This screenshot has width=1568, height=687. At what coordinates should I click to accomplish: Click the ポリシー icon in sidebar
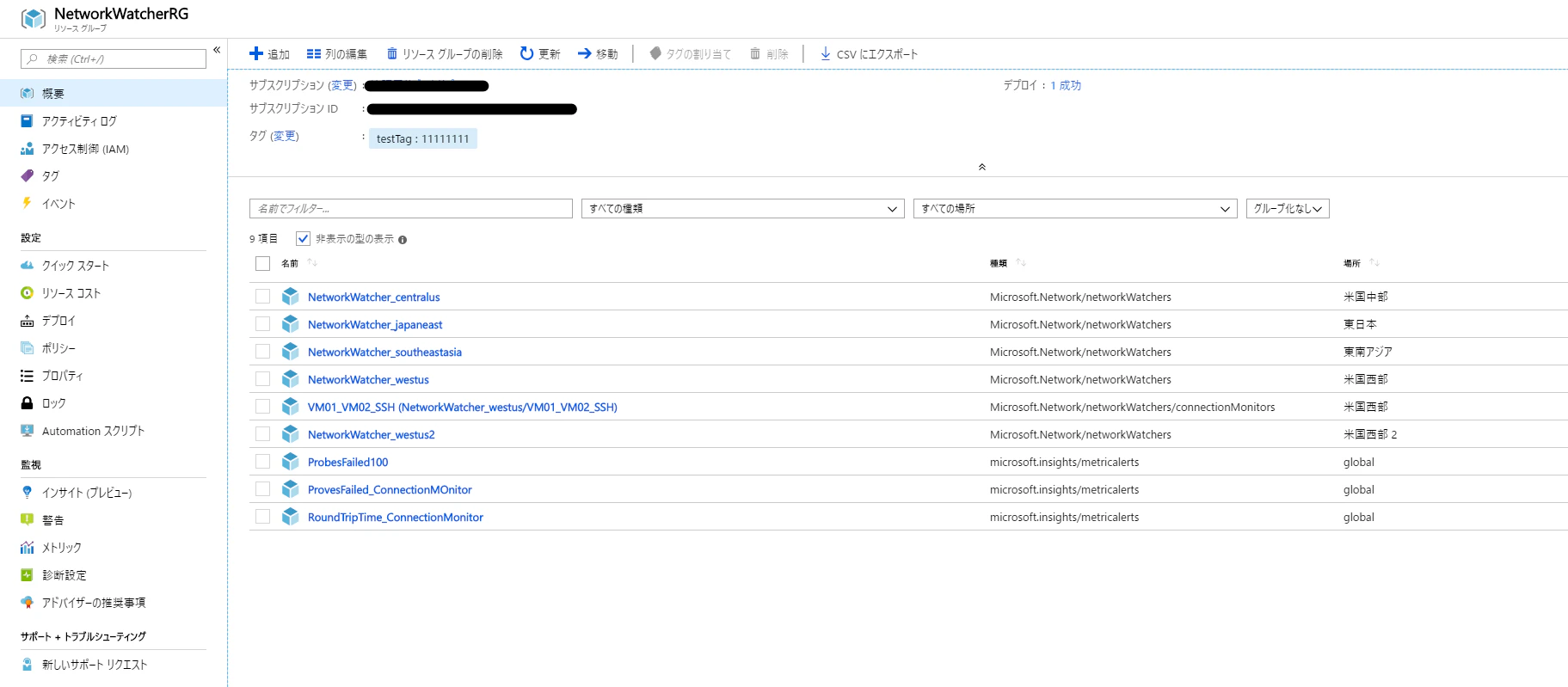tap(28, 348)
